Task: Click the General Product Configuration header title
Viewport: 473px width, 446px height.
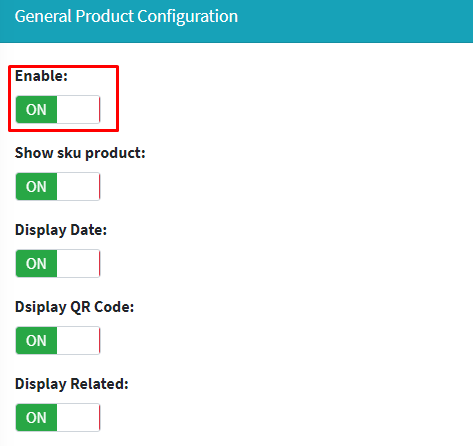Action: (126, 16)
